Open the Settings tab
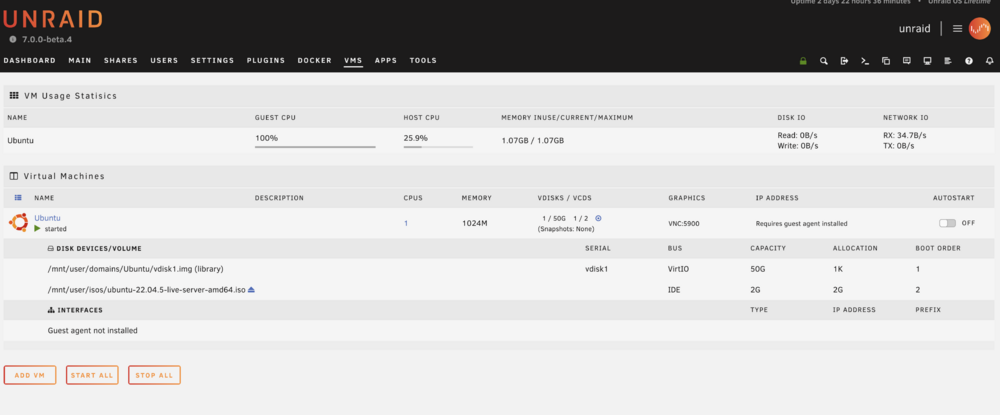The image size is (1000, 415). 212,61
